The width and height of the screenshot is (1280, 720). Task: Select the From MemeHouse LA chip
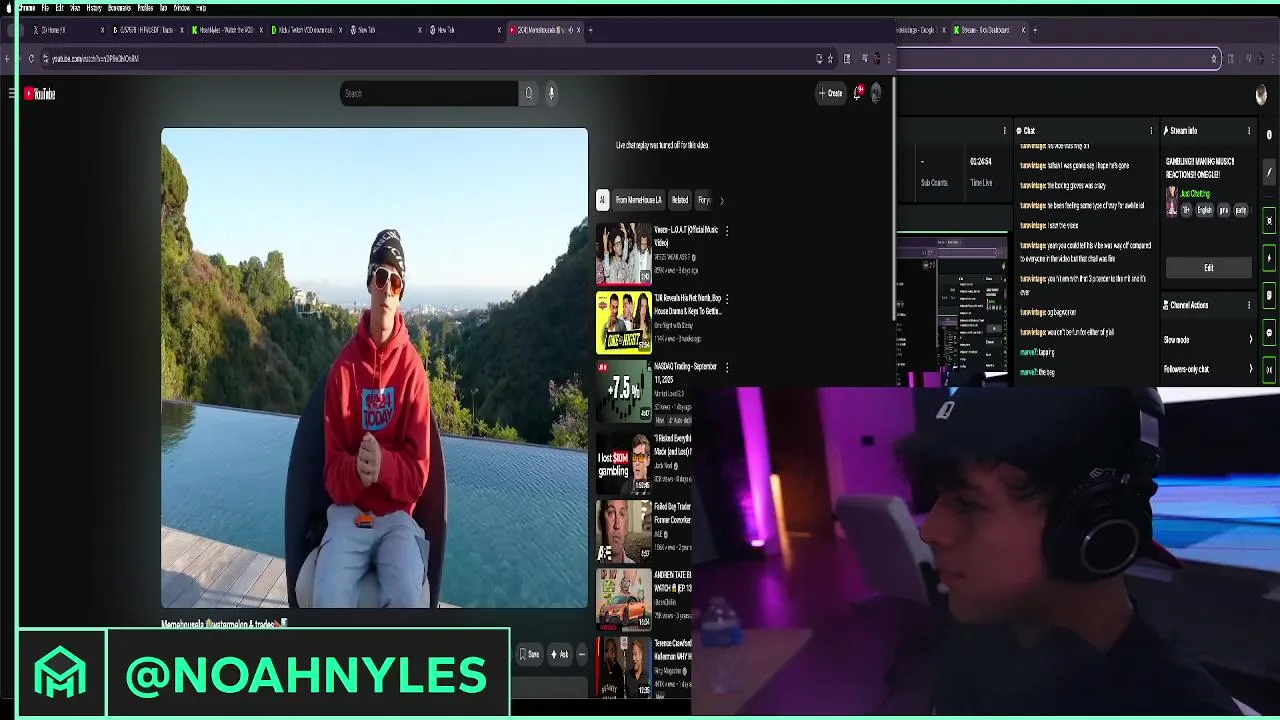[639, 200]
